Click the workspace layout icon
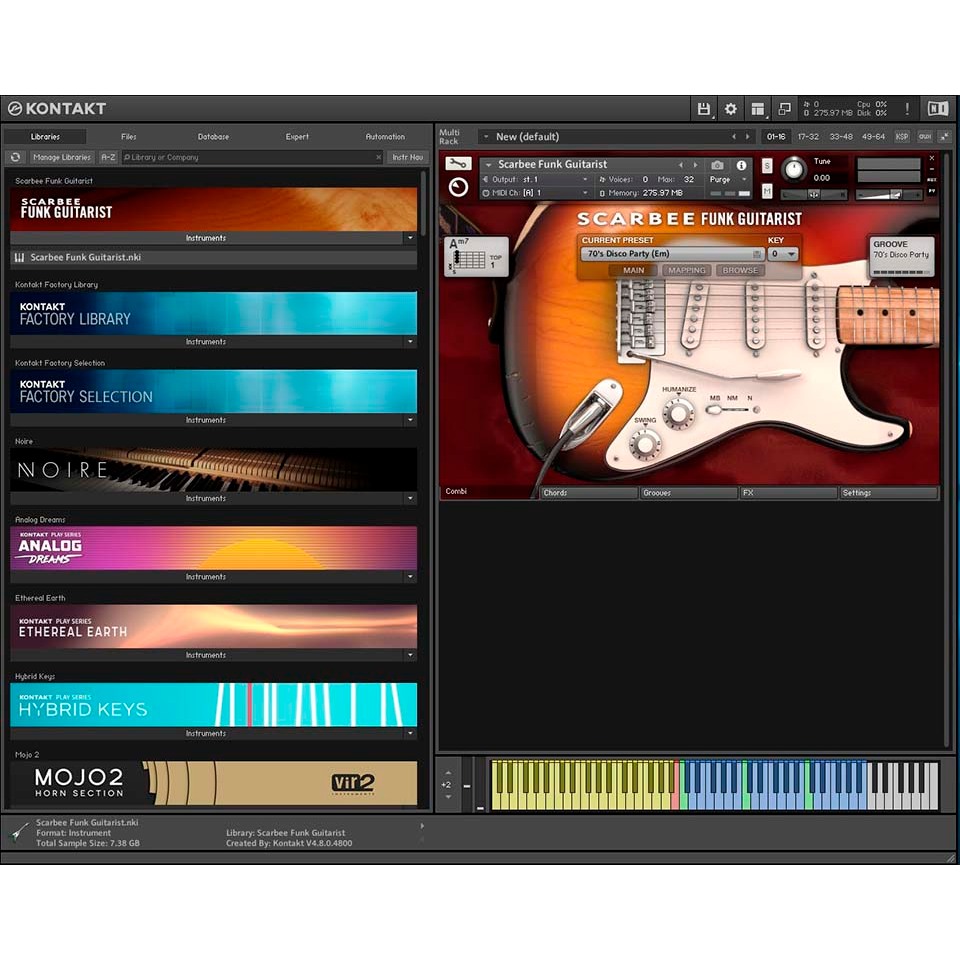The width and height of the screenshot is (960, 960). coord(758,109)
